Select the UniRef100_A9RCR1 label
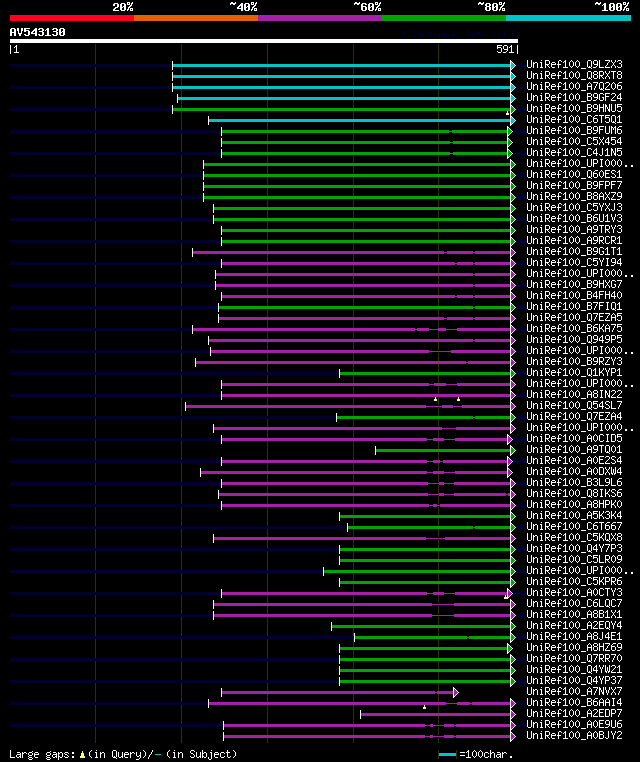This screenshot has height=762, width=640. 574,240
